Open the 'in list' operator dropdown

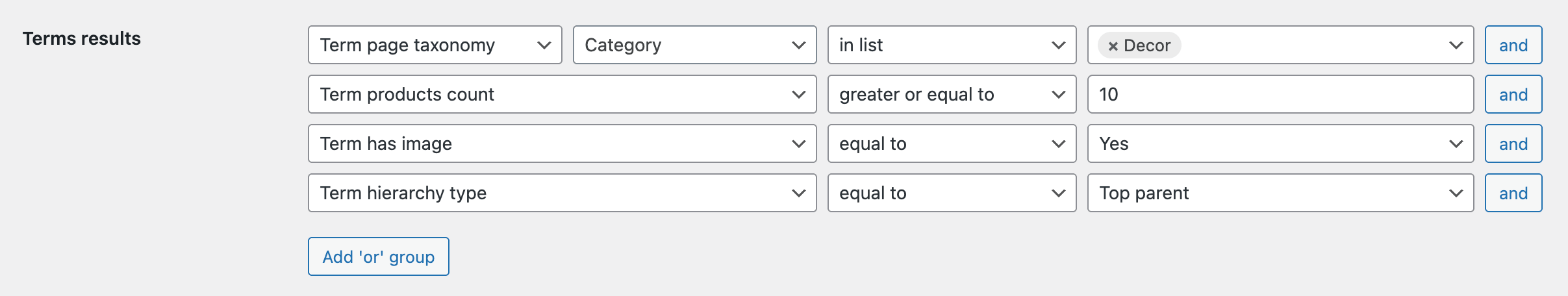coord(951,45)
